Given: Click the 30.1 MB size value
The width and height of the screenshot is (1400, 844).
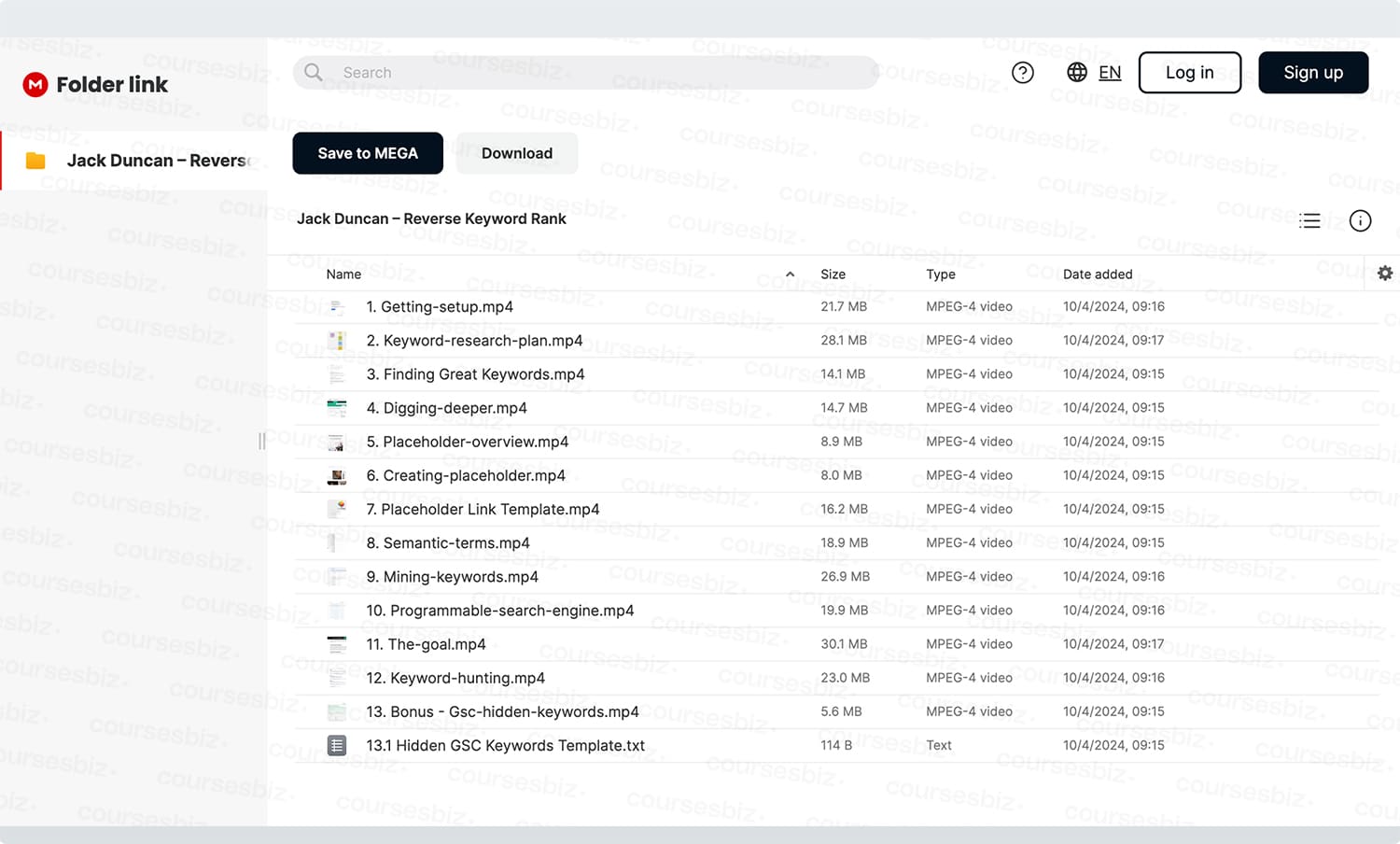Looking at the screenshot, I should coord(844,644).
